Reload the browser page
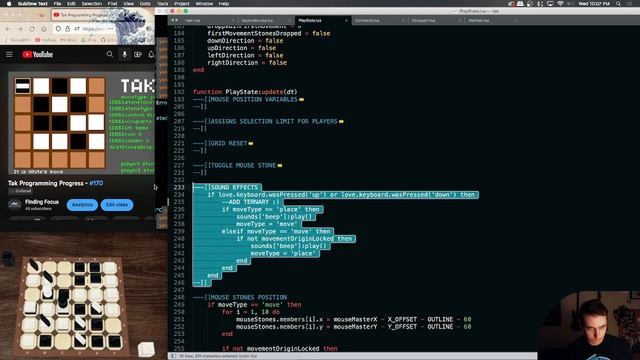Viewport: 640px width, 360px height. (x=32, y=29)
